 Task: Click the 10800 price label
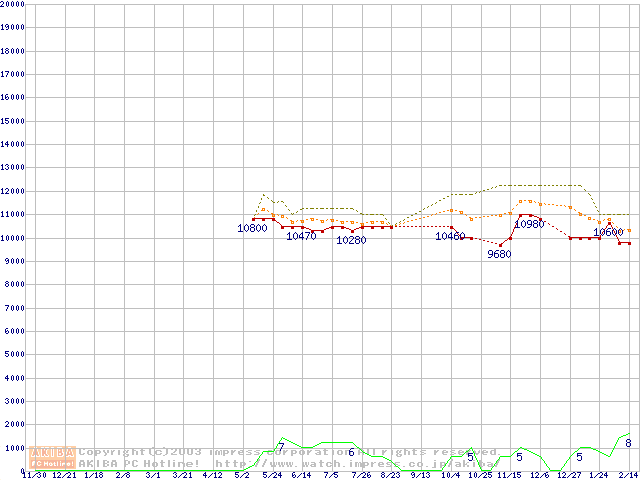(x=252, y=228)
